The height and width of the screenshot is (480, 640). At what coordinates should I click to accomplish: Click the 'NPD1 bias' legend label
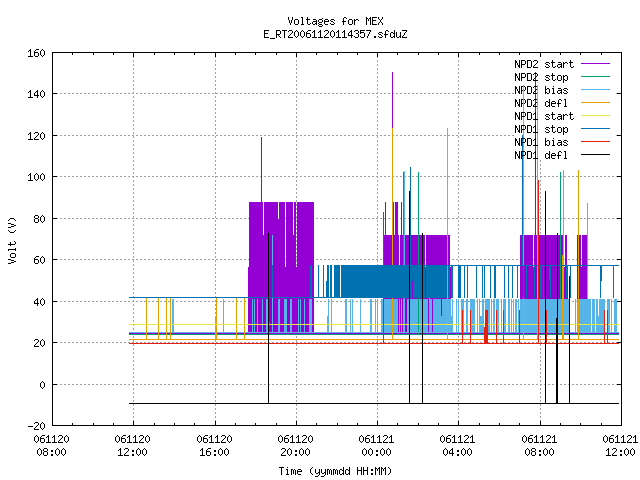pos(541,142)
